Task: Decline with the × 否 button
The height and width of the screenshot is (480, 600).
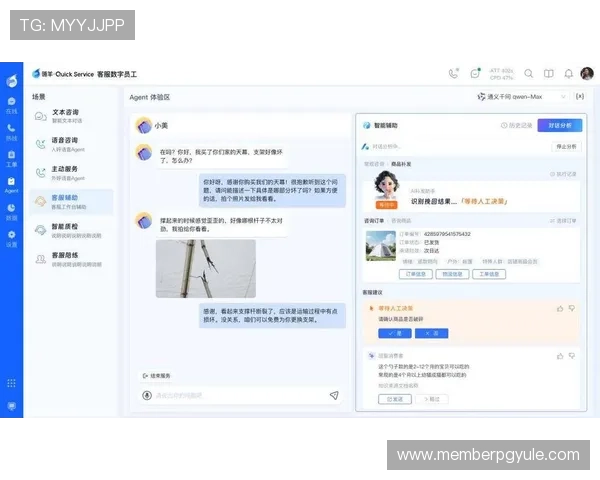Action: point(432,333)
